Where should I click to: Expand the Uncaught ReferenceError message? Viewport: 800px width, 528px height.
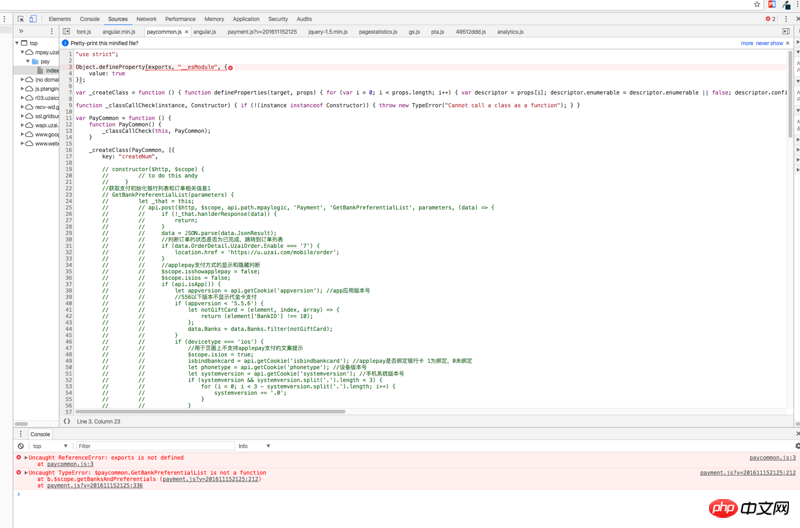(26, 458)
